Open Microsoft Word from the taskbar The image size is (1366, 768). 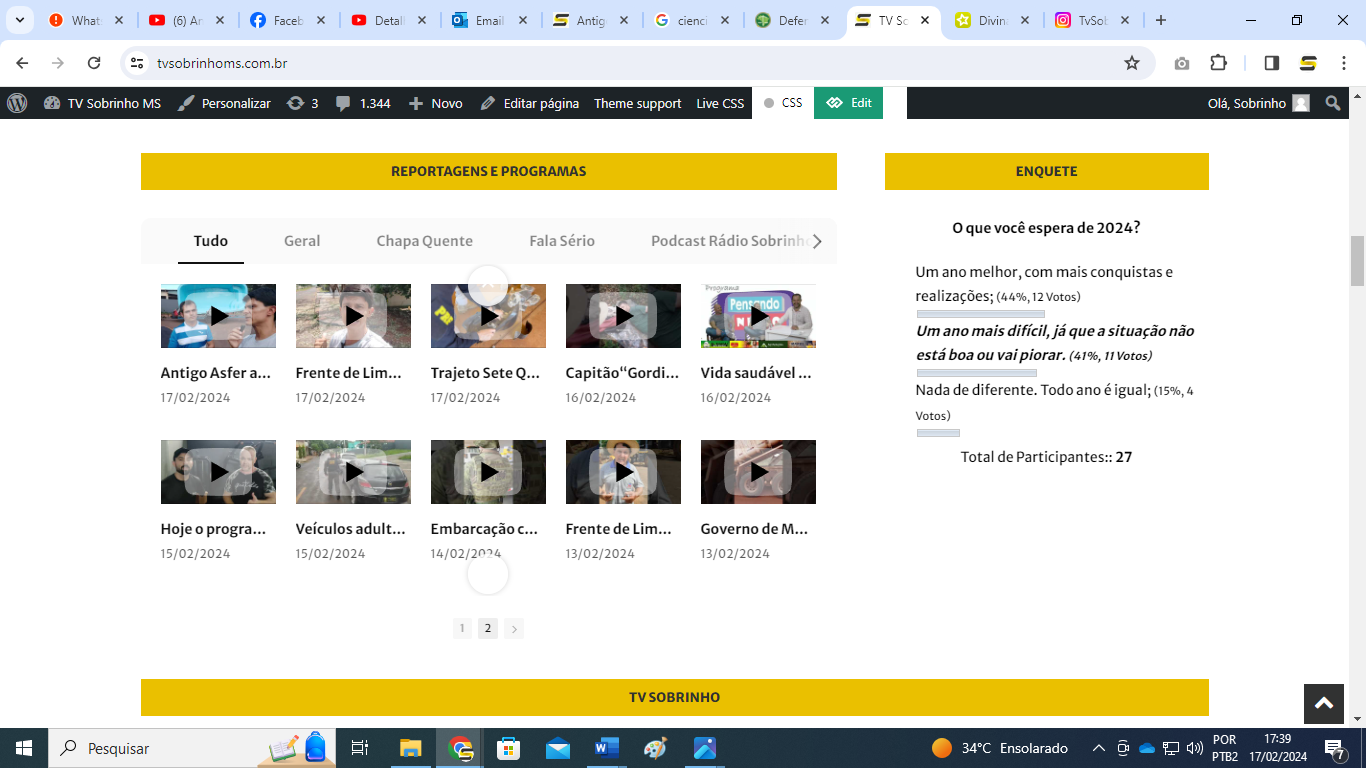point(607,748)
